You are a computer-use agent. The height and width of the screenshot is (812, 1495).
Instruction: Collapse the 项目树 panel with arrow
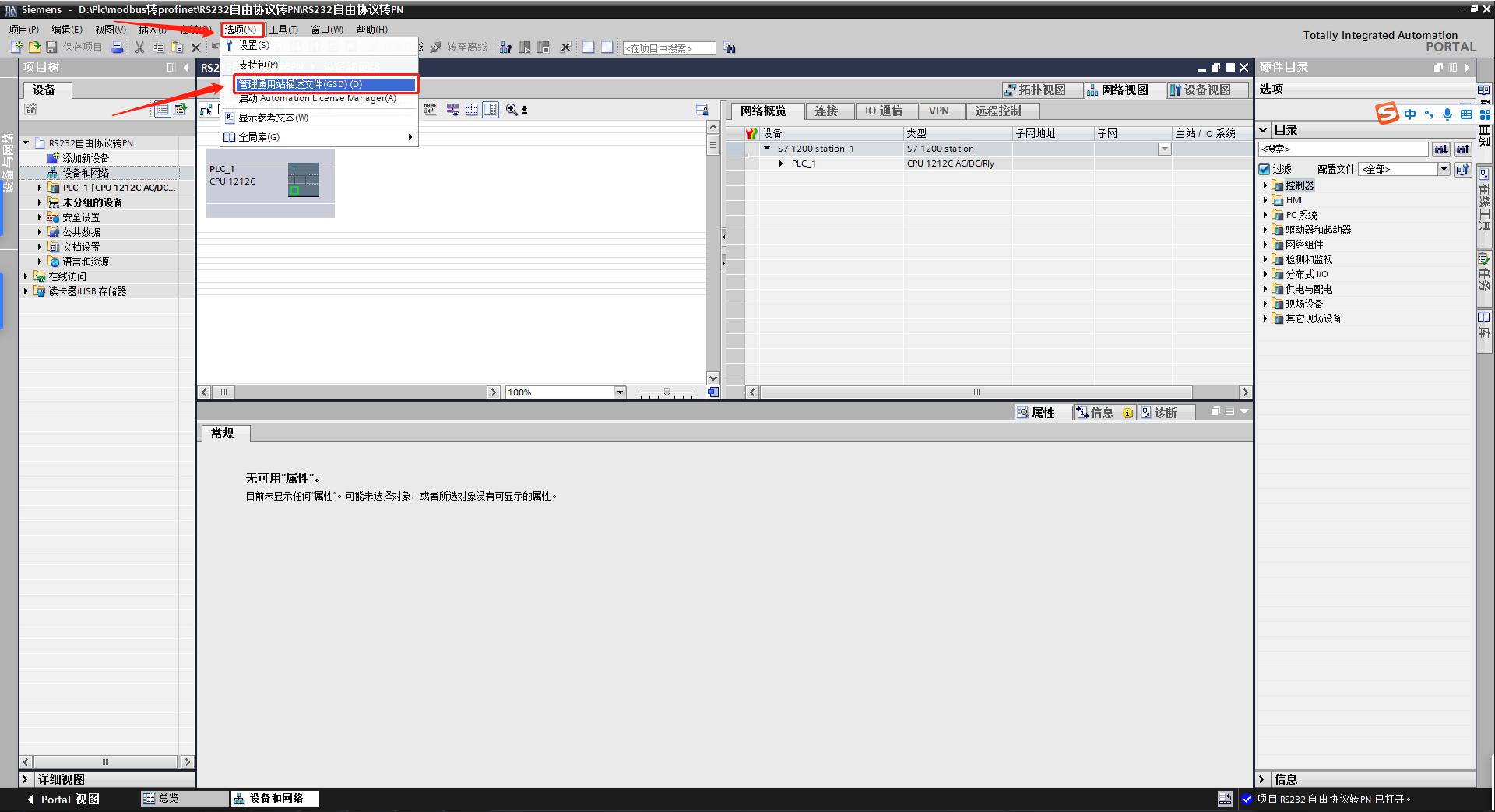pos(186,68)
